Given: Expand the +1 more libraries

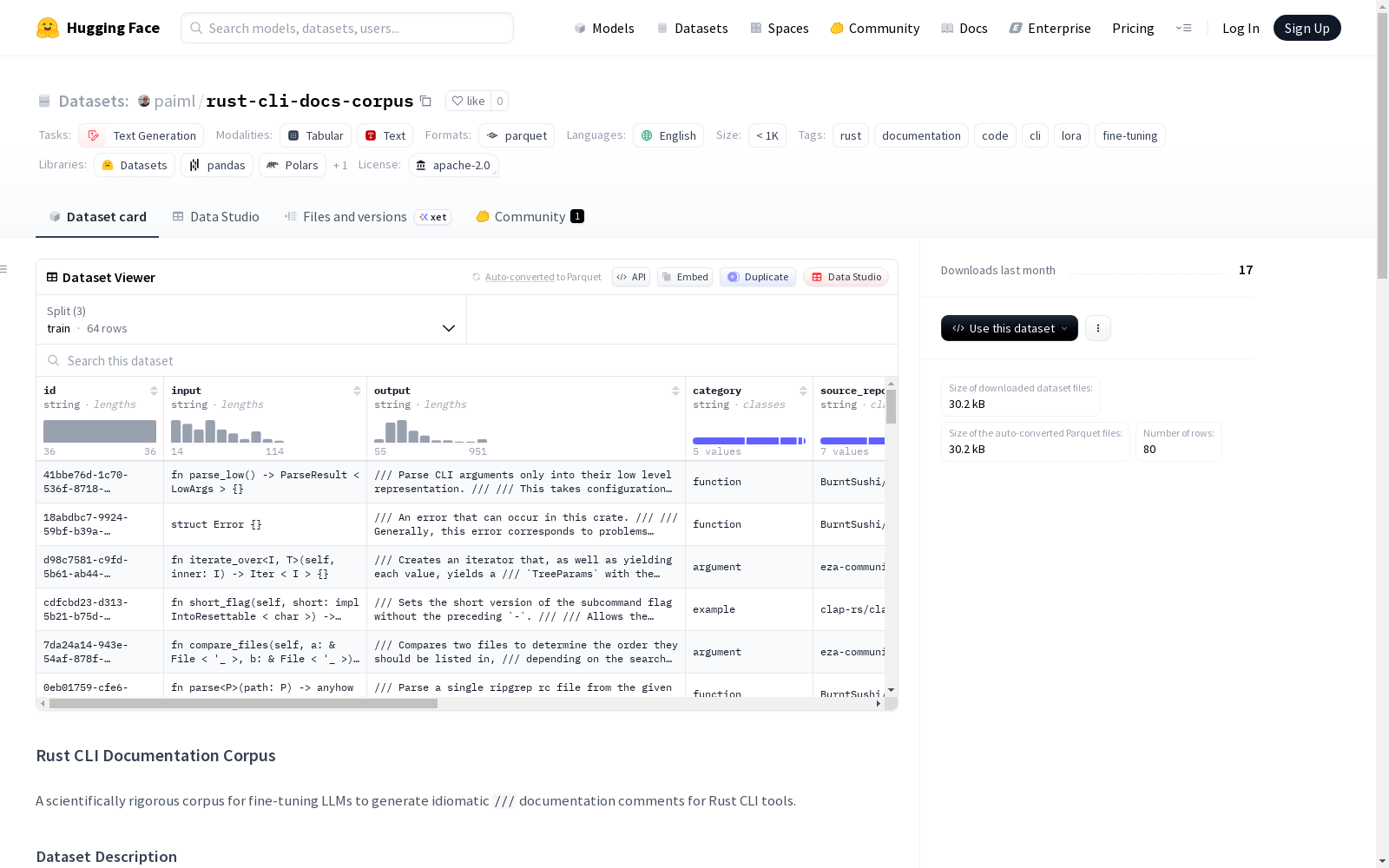Looking at the screenshot, I should click(x=340, y=165).
